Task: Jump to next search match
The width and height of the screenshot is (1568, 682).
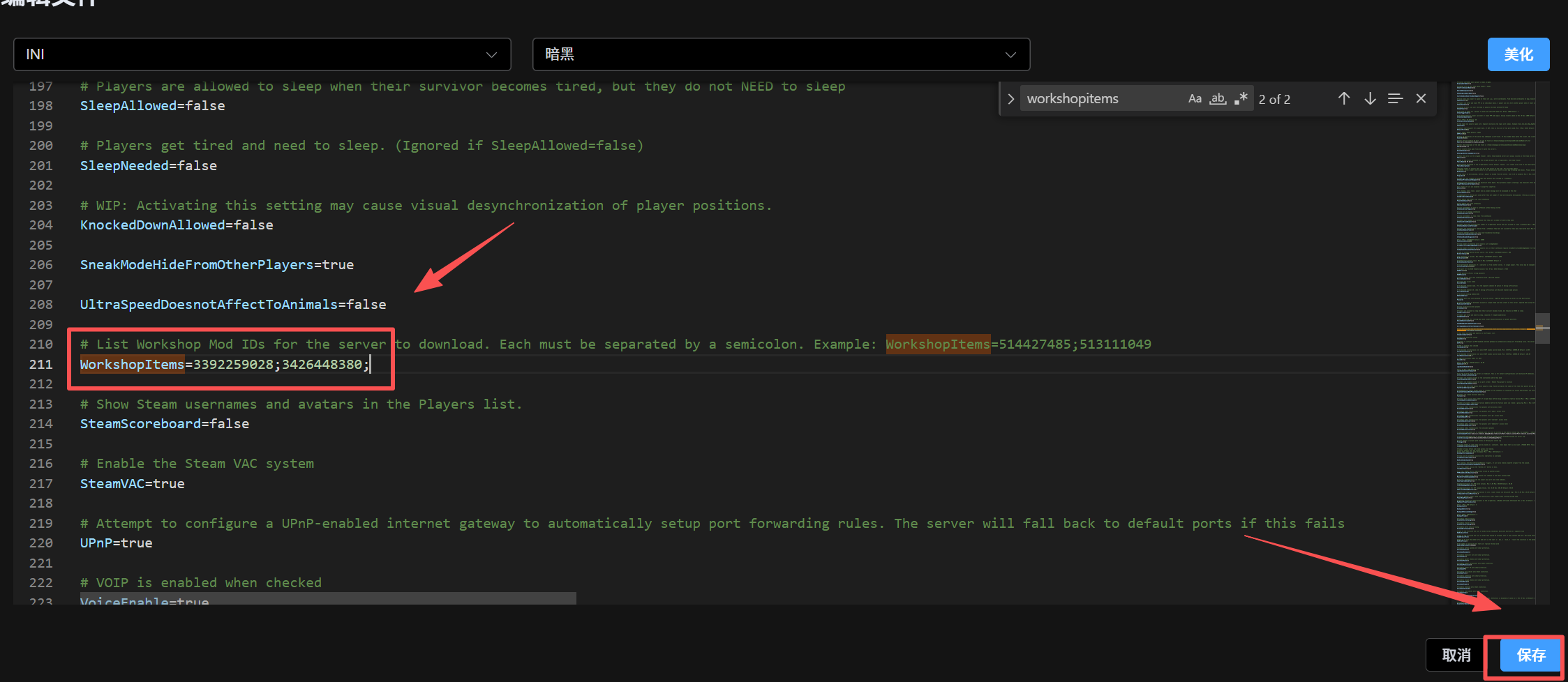Action: coord(1370,99)
